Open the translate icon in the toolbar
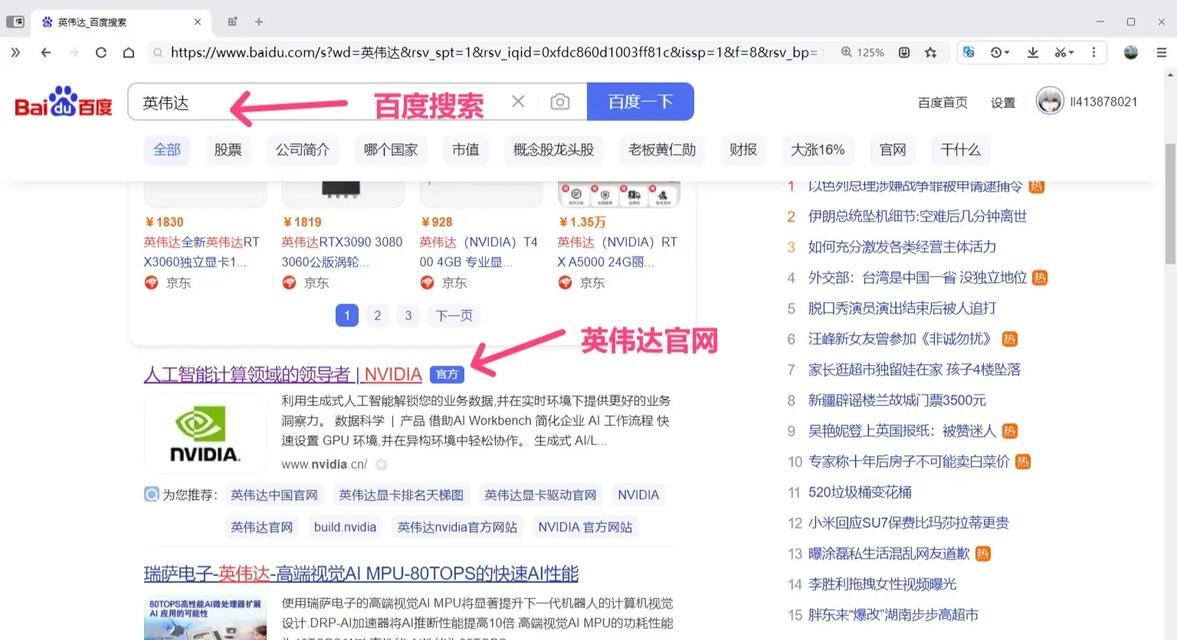 969,53
